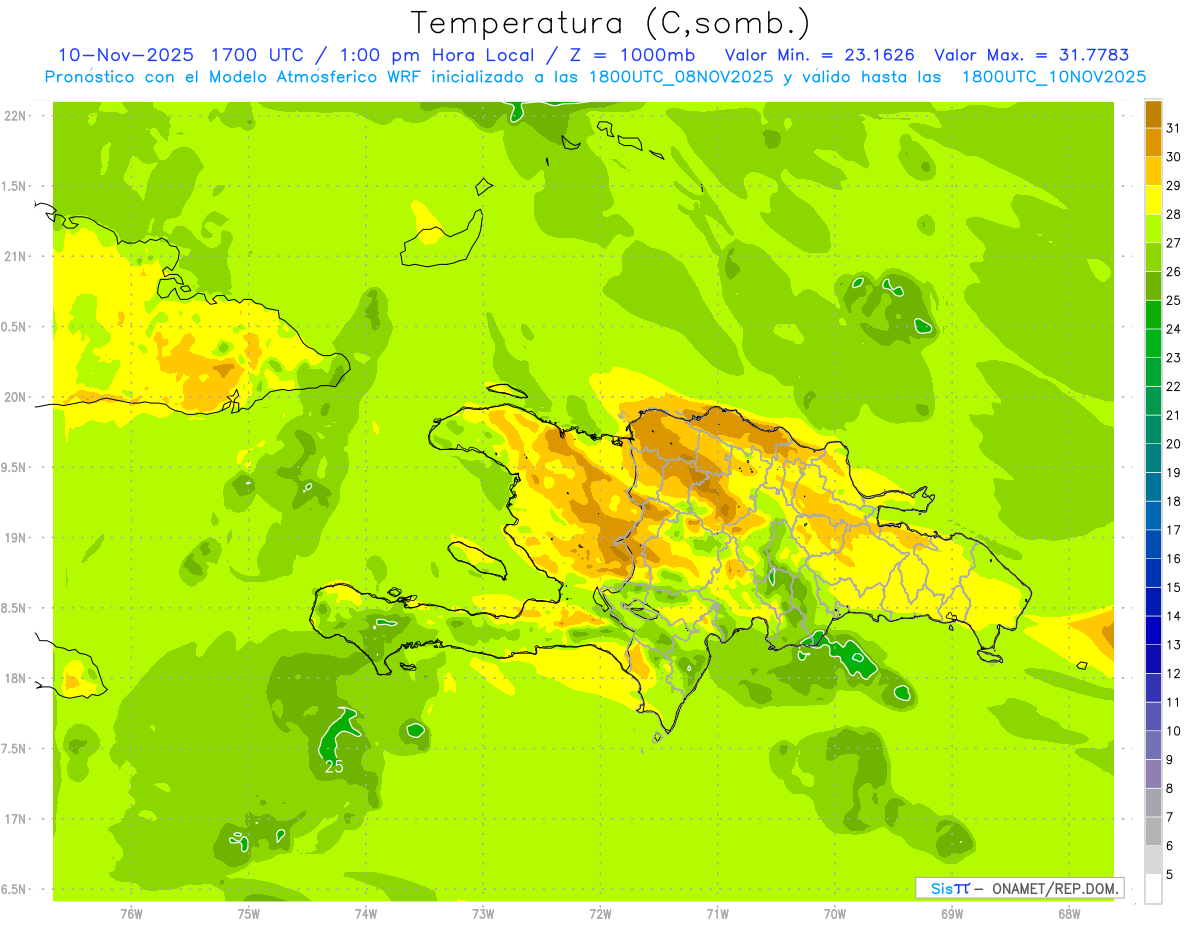Screen dimensions: 1200x927
Task: Click the '7' value on the color scale
Action: (x=1170, y=817)
